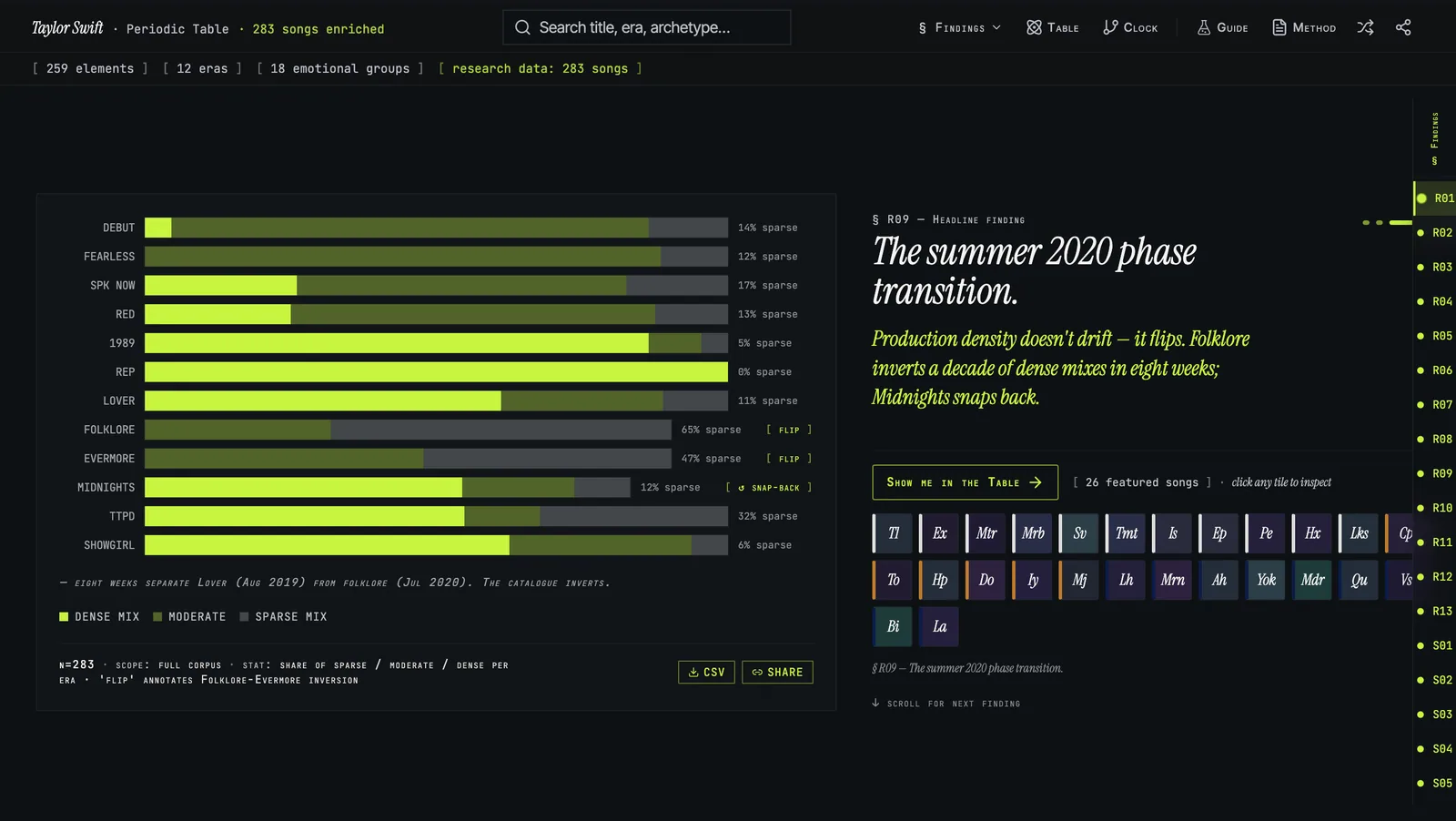Select the Iy song tile
Viewport: 1456px width, 821px height.
click(1033, 580)
